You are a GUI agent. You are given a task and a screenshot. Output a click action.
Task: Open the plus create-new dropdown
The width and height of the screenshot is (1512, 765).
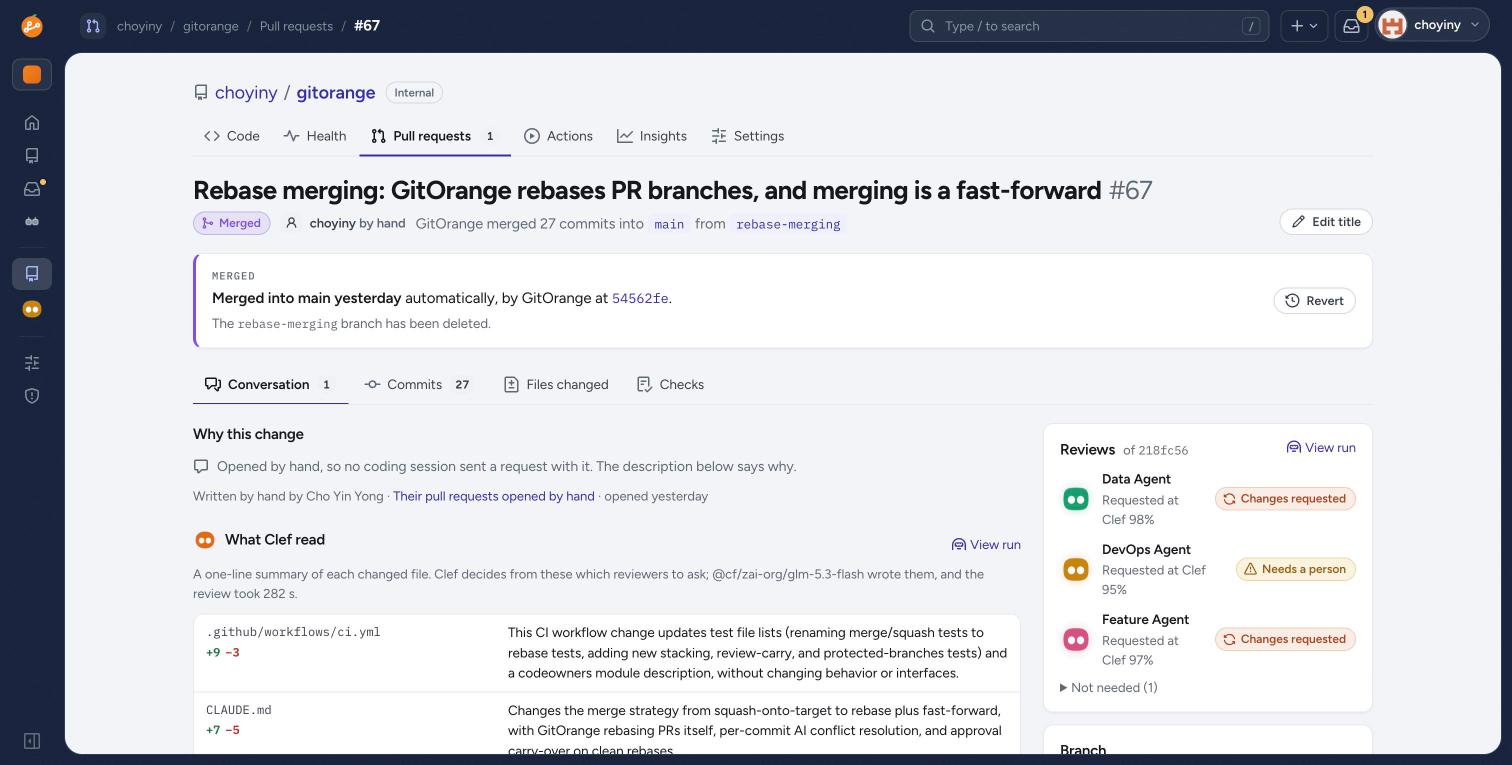coord(1303,26)
